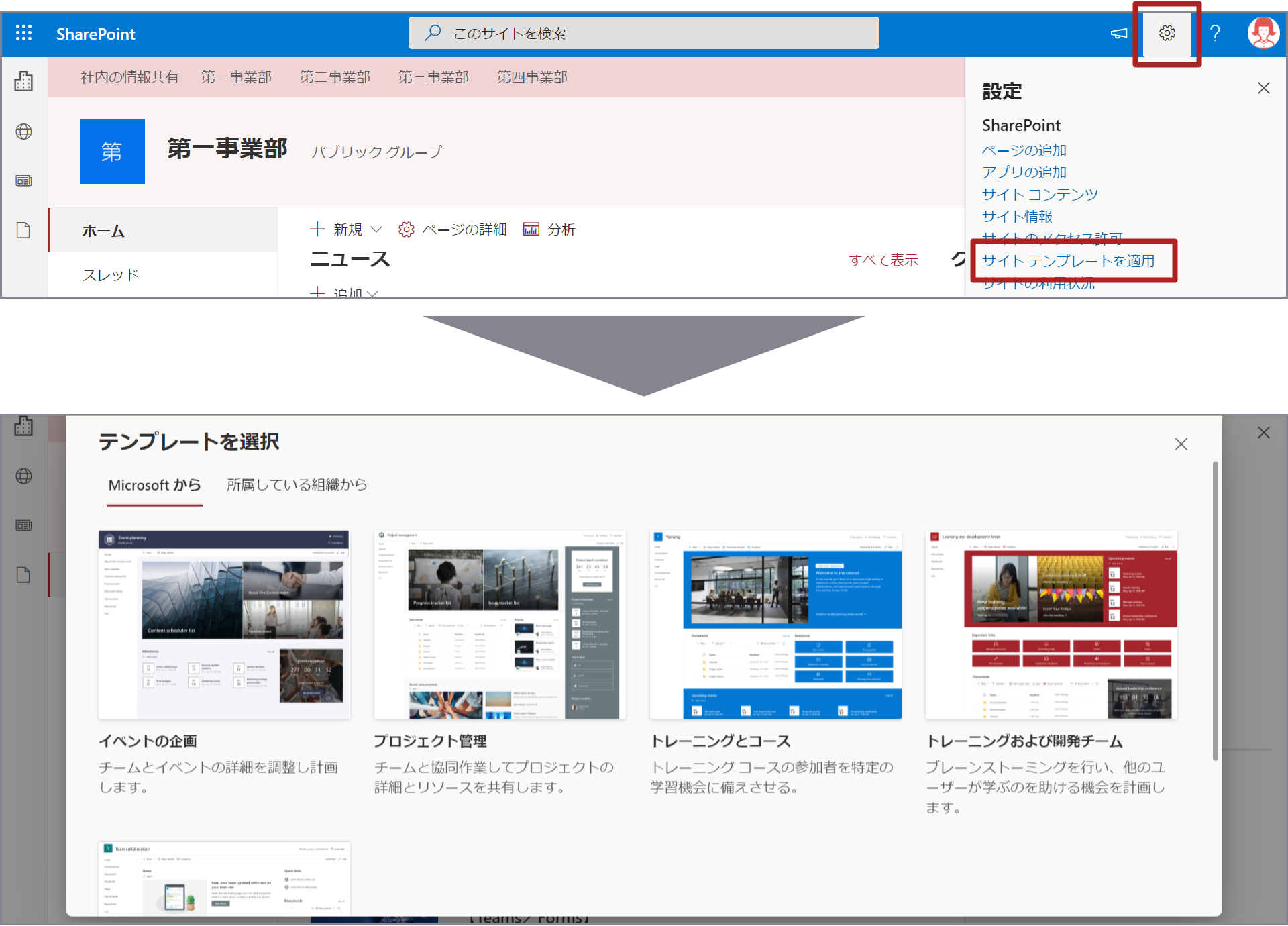
Task: Select イベントの企画 template thumbnail
Action: [224, 625]
